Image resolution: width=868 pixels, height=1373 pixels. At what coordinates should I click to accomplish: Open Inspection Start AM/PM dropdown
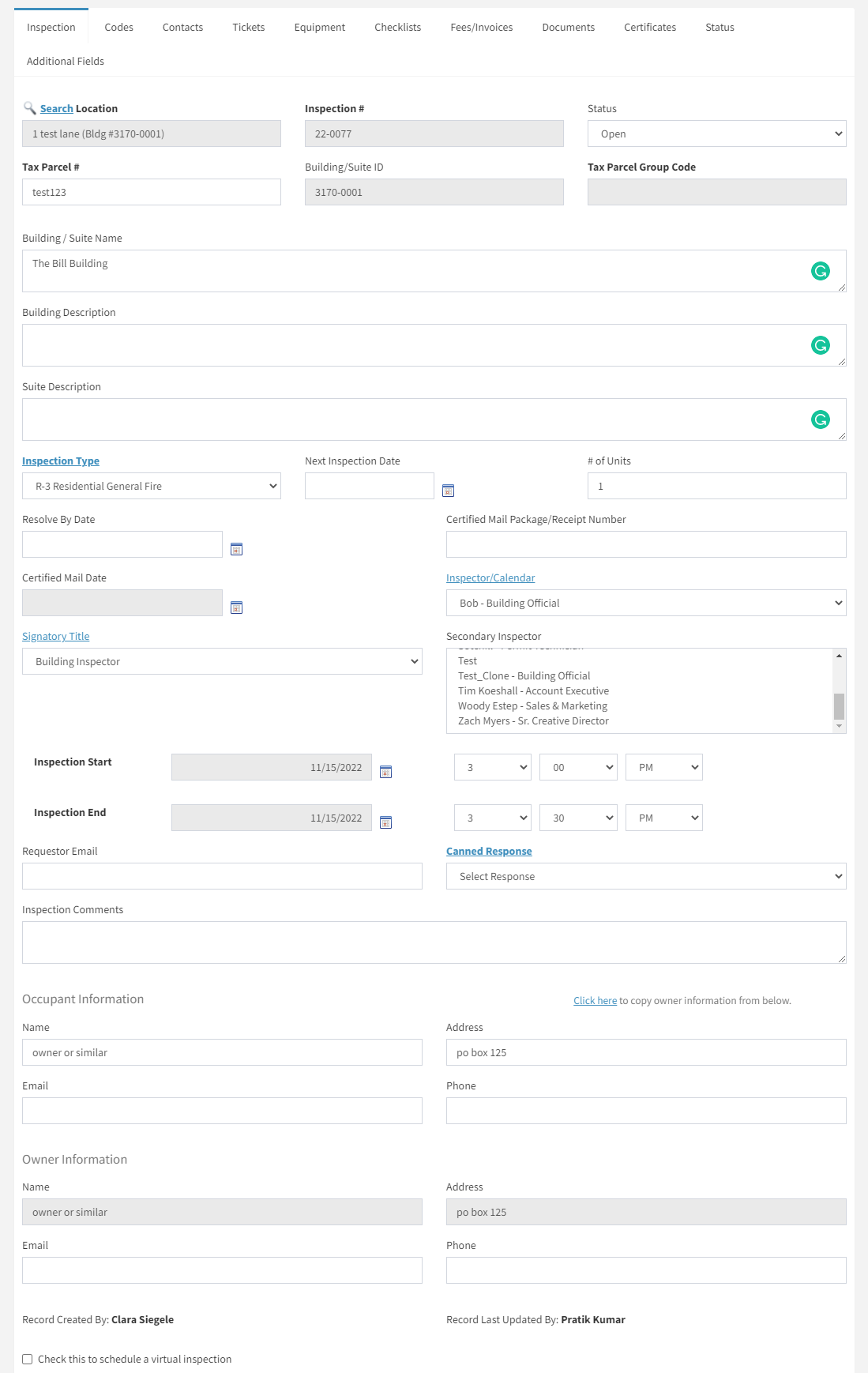(663, 767)
